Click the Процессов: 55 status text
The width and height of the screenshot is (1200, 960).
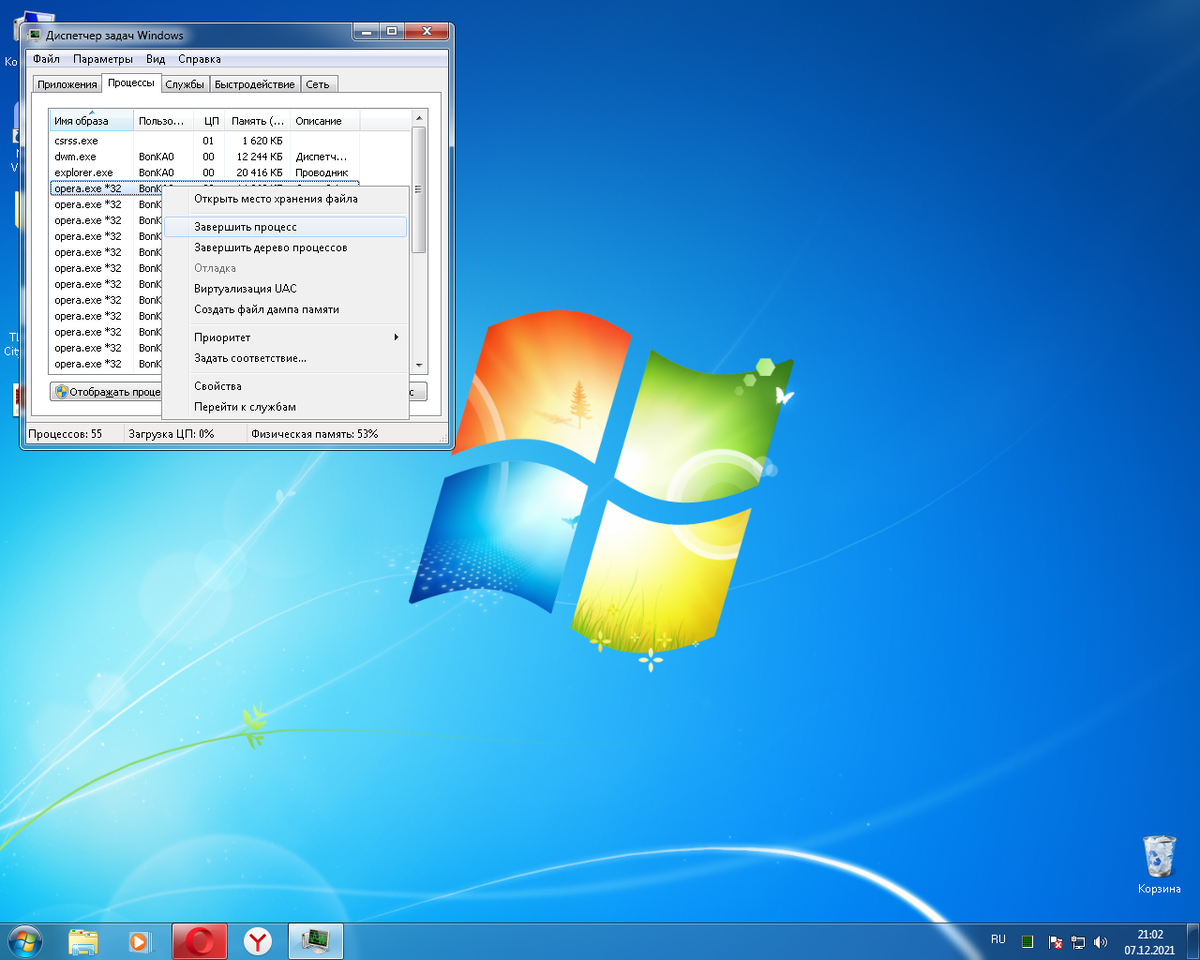(65, 434)
